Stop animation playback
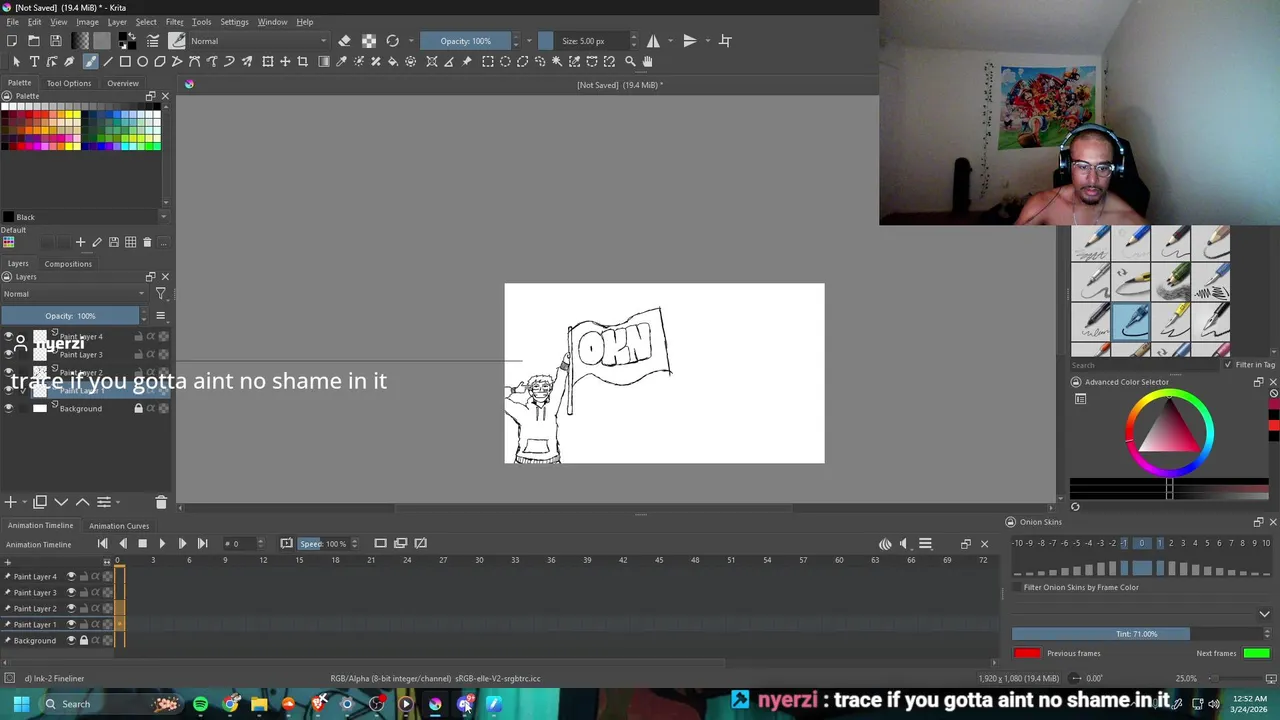The height and width of the screenshot is (720, 1280). pos(142,543)
